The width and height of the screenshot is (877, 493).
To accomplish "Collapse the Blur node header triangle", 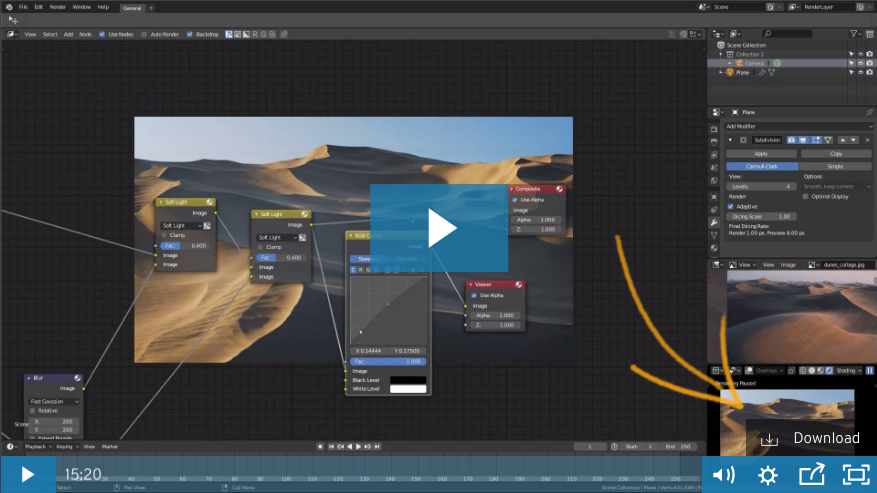I will coord(29,378).
